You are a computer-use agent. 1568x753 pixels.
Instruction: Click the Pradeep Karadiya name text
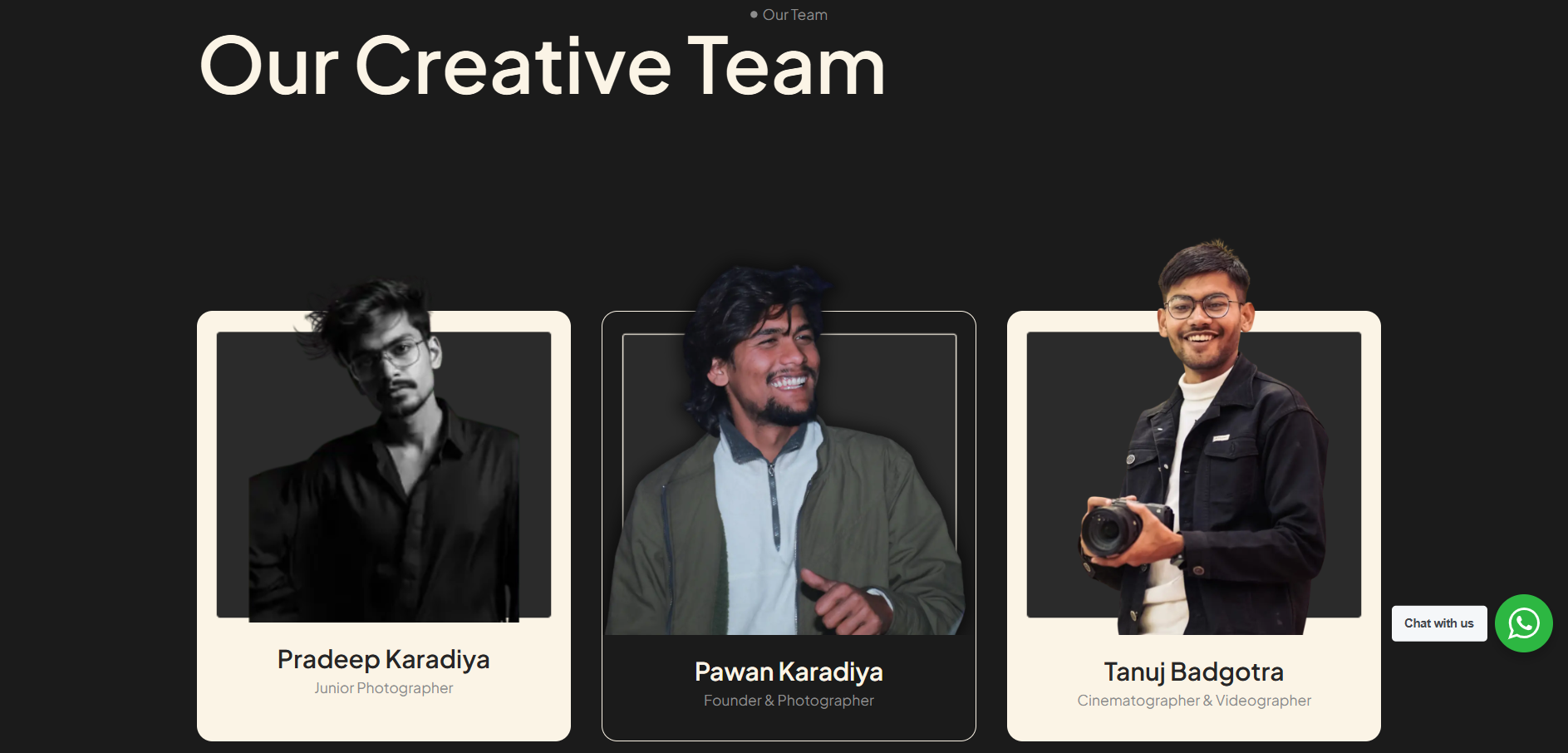[383, 659]
